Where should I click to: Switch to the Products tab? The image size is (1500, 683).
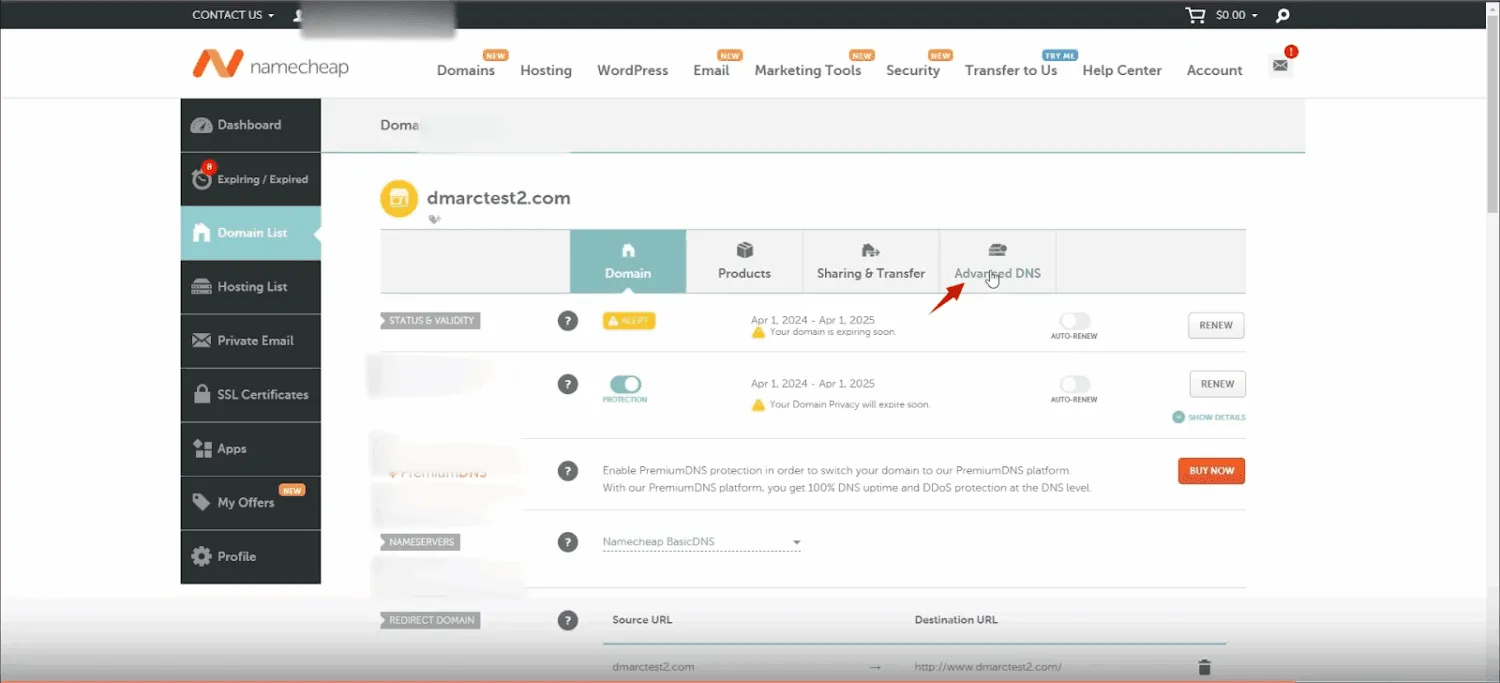[744, 261]
